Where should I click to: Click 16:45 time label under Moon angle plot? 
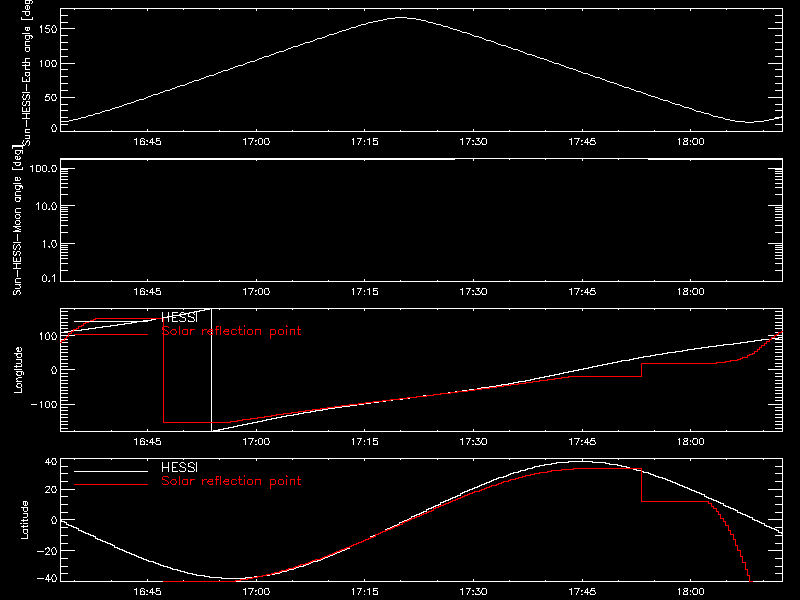click(147, 292)
